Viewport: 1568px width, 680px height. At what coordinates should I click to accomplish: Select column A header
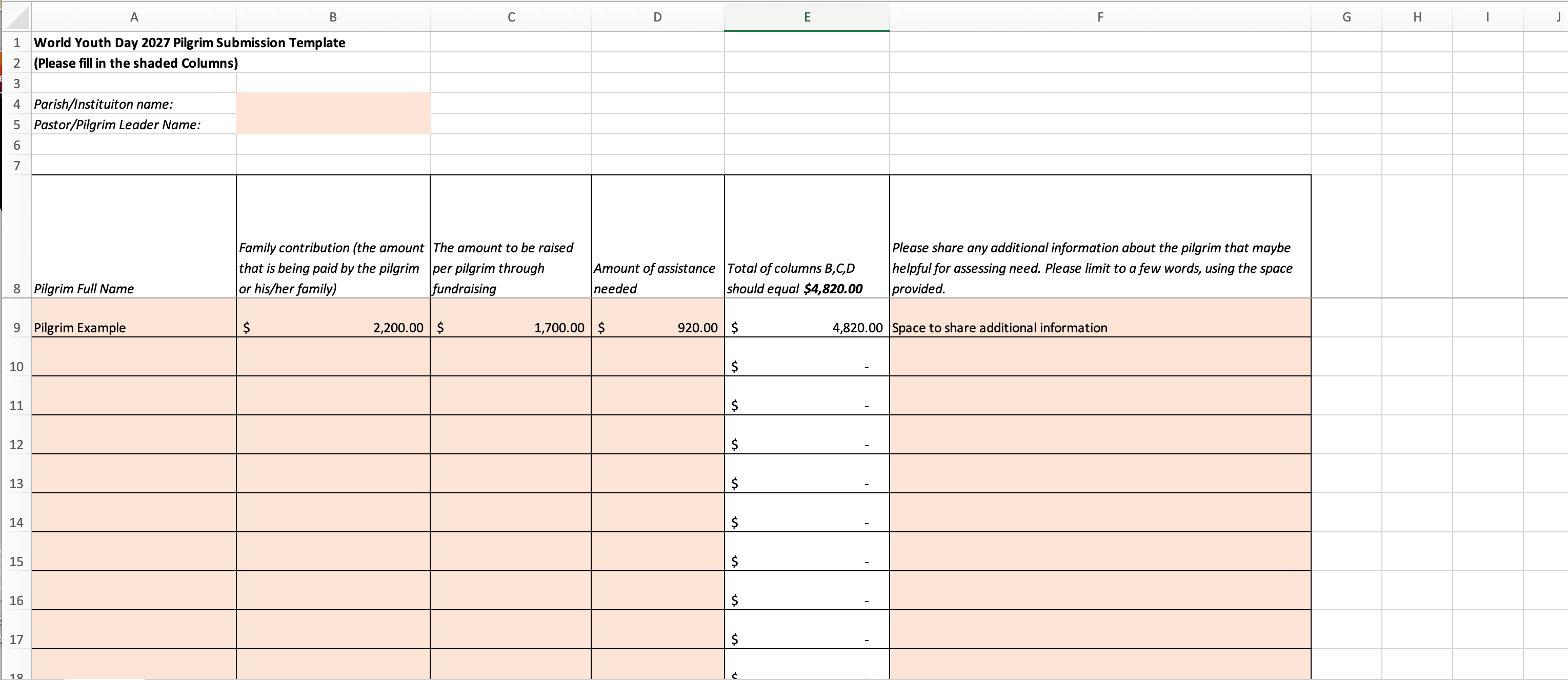click(x=134, y=17)
